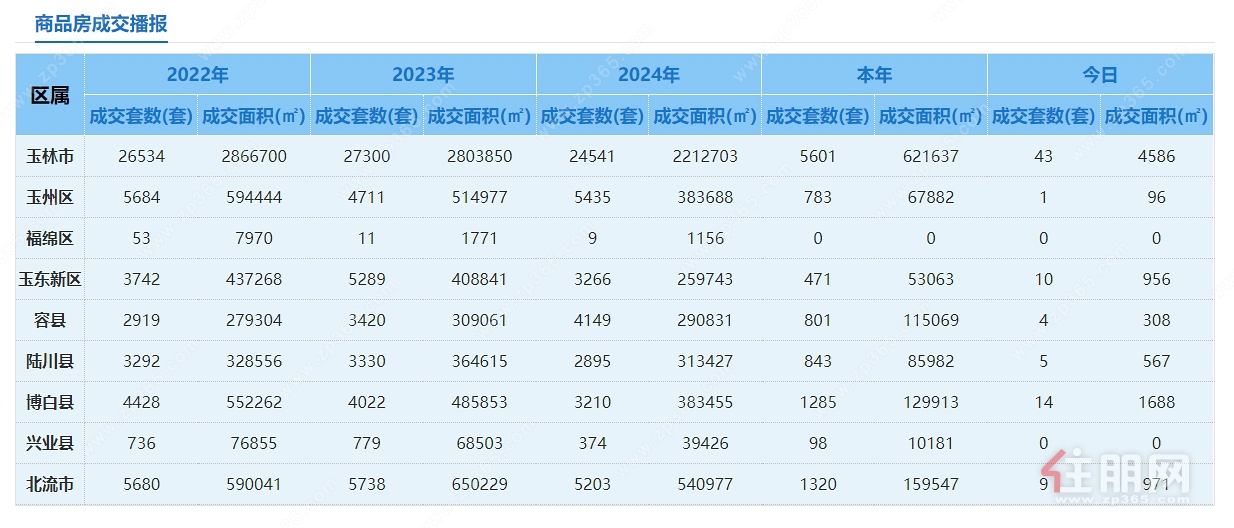Click the 2022年 column group header
The height and width of the screenshot is (528, 1234).
198,75
